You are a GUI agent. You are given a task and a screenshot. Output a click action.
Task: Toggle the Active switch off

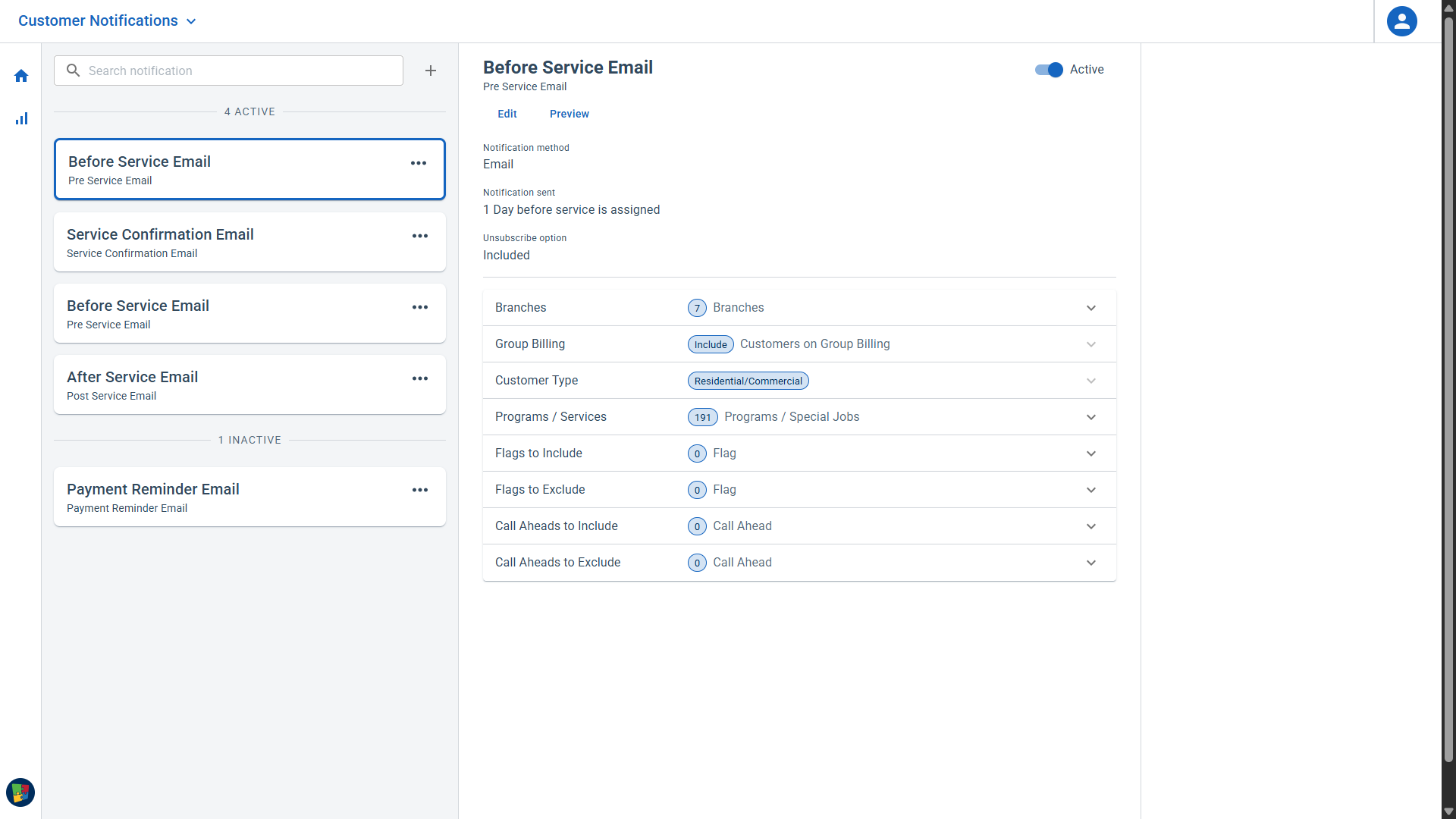(1050, 70)
